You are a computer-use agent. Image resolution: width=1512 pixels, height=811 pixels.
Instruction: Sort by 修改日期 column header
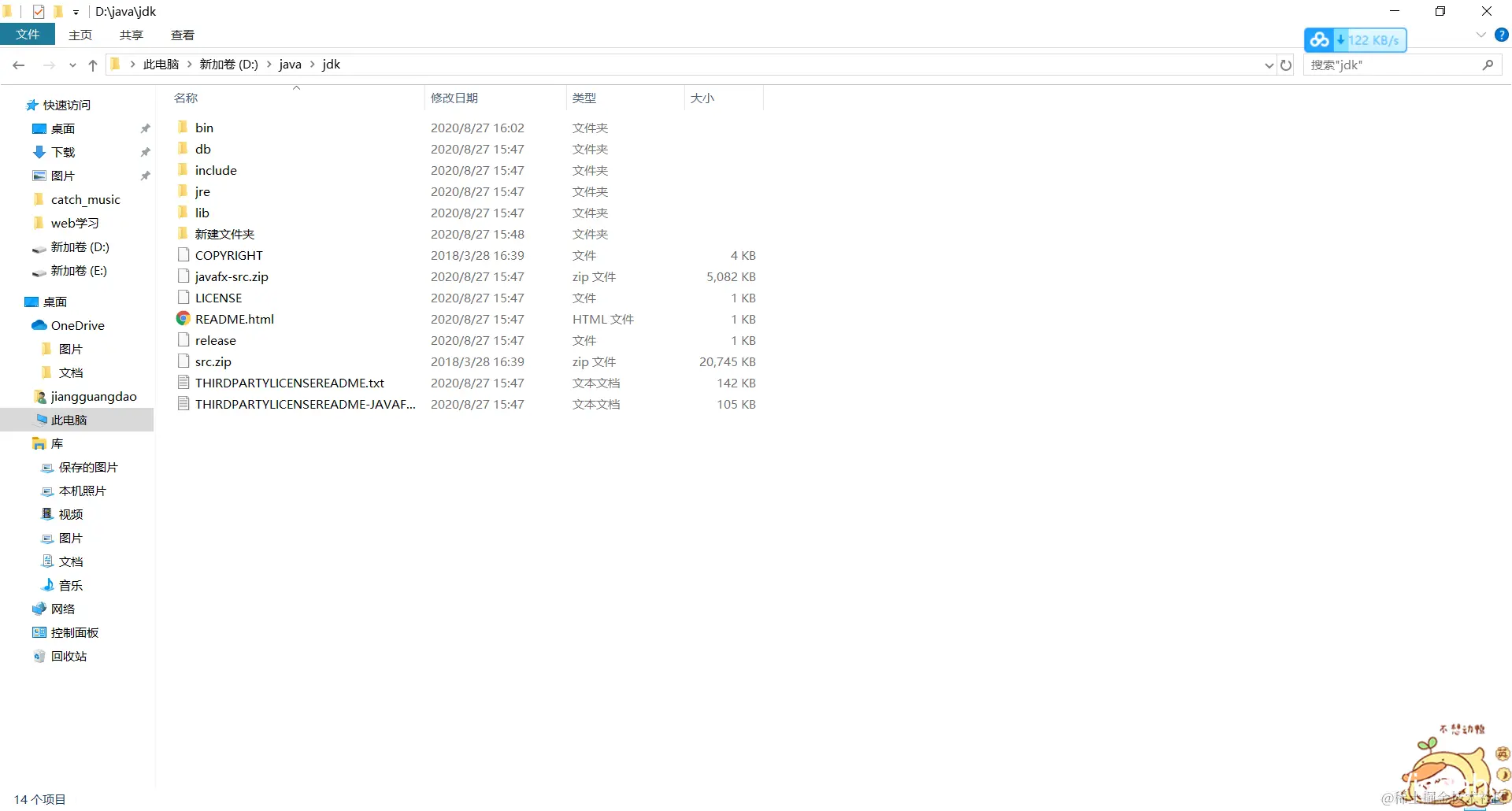tap(496, 98)
